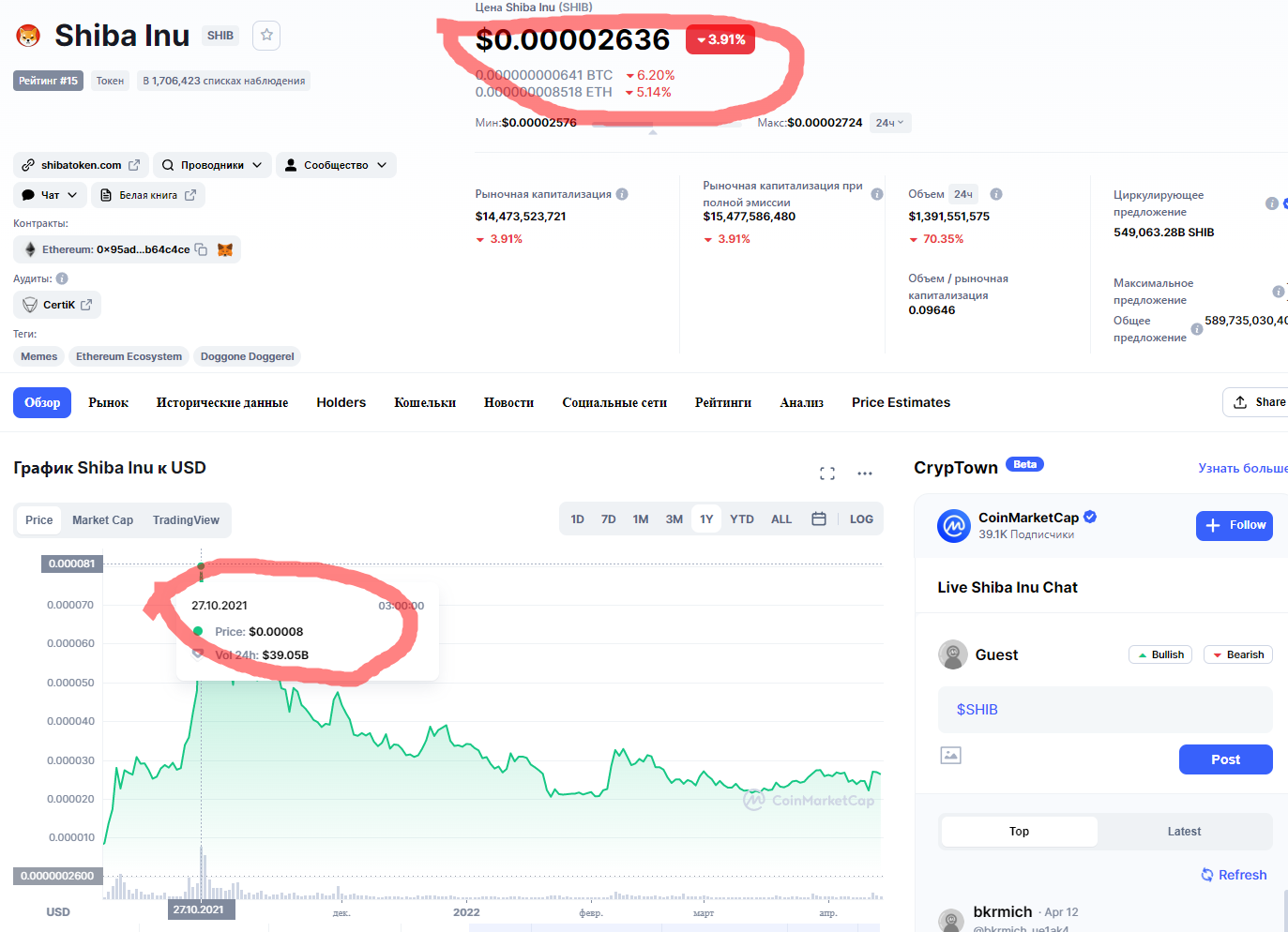Show total supply info icon
The height and width of the screenshot is (932, 1288).
point(1197,329)
